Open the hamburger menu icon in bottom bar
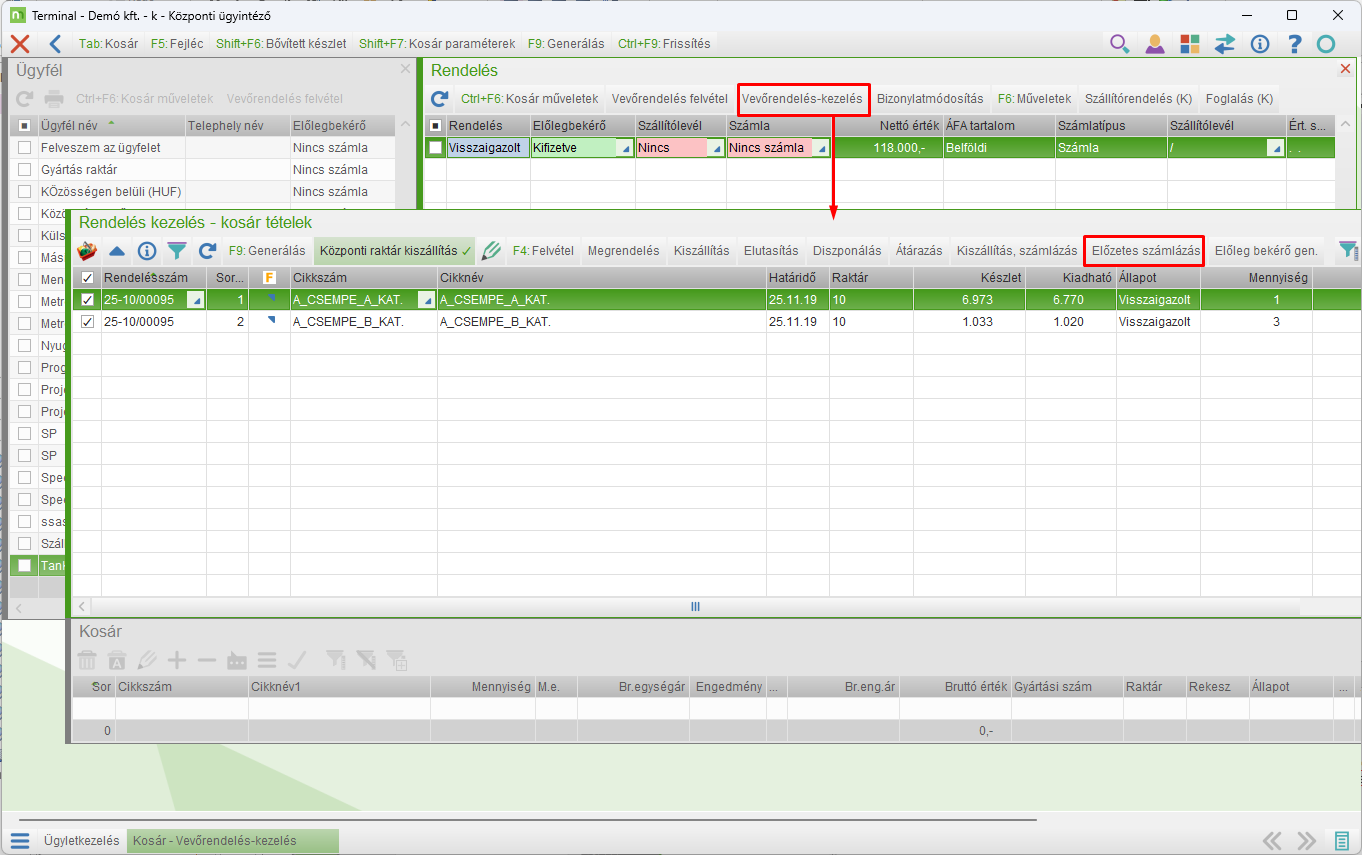 tap(20, 841)
